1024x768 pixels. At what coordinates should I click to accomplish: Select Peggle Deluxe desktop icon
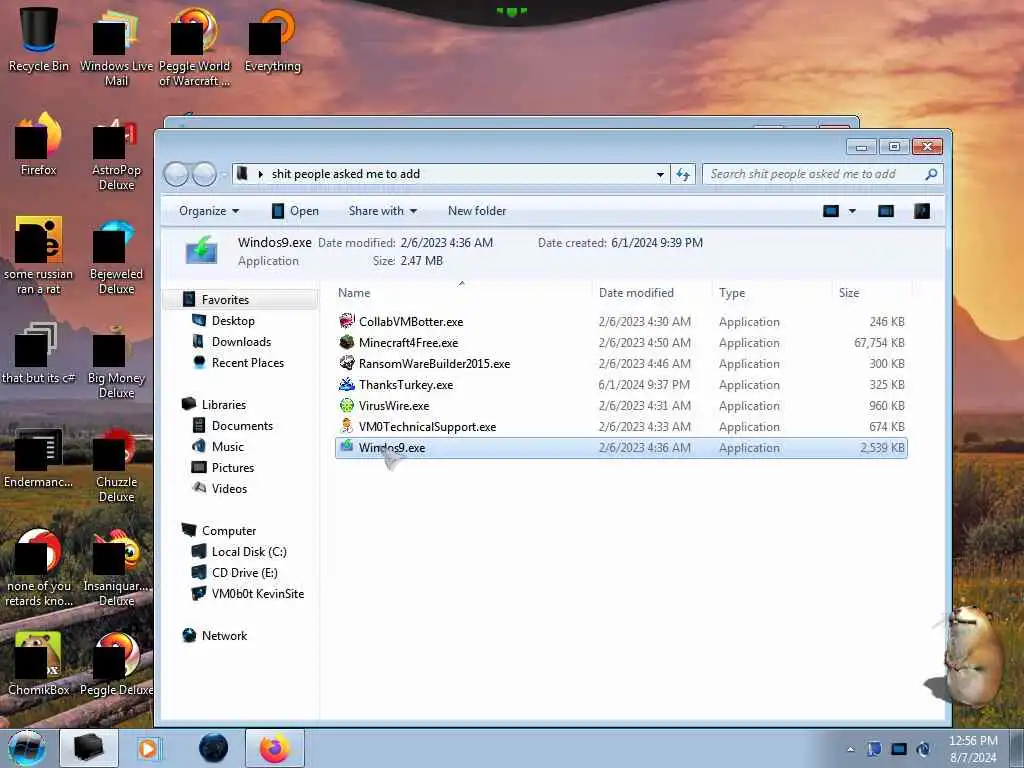(116, 663)
